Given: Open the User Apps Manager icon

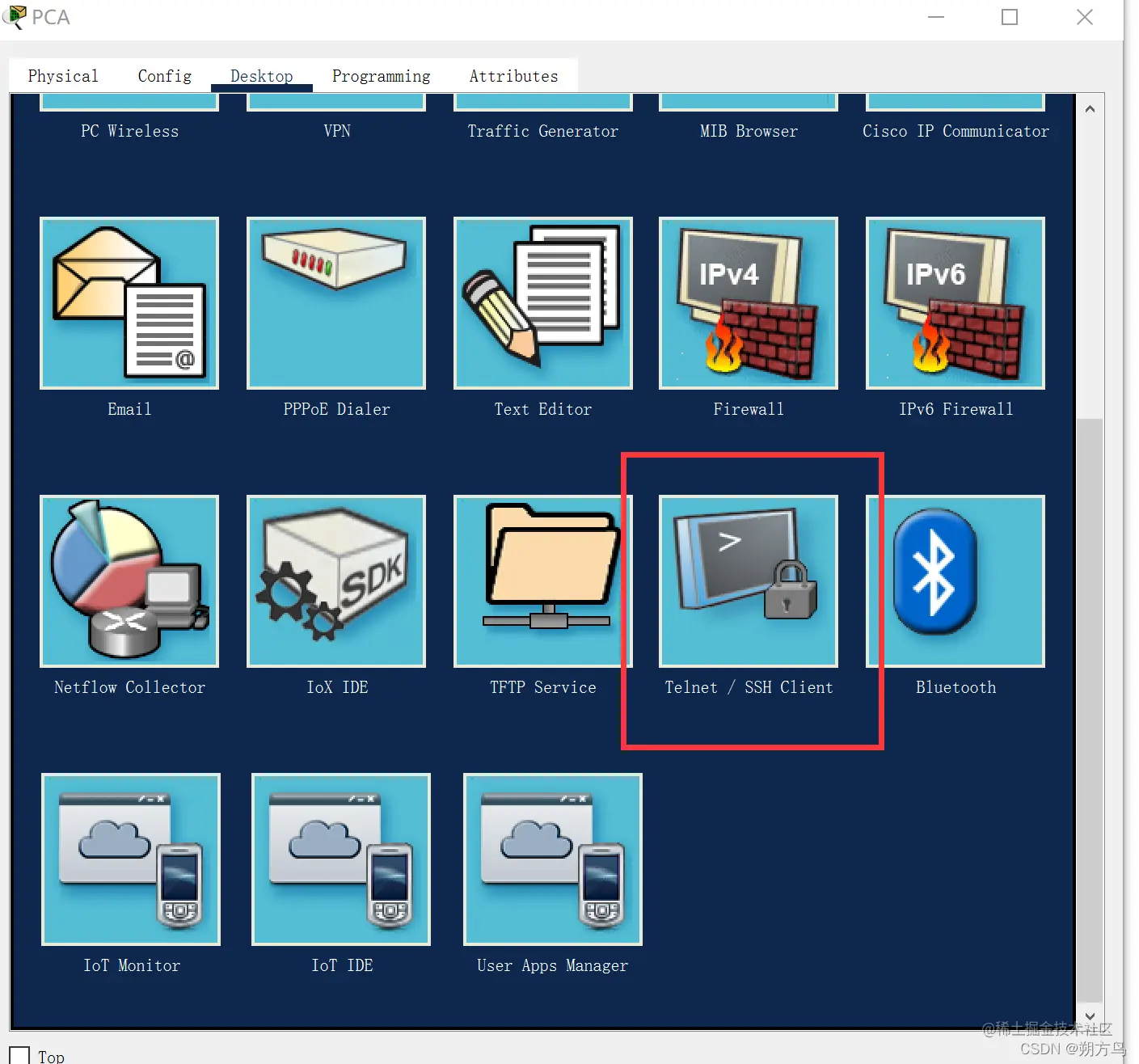Looking at the screenshot, I should tap(553, 859).
